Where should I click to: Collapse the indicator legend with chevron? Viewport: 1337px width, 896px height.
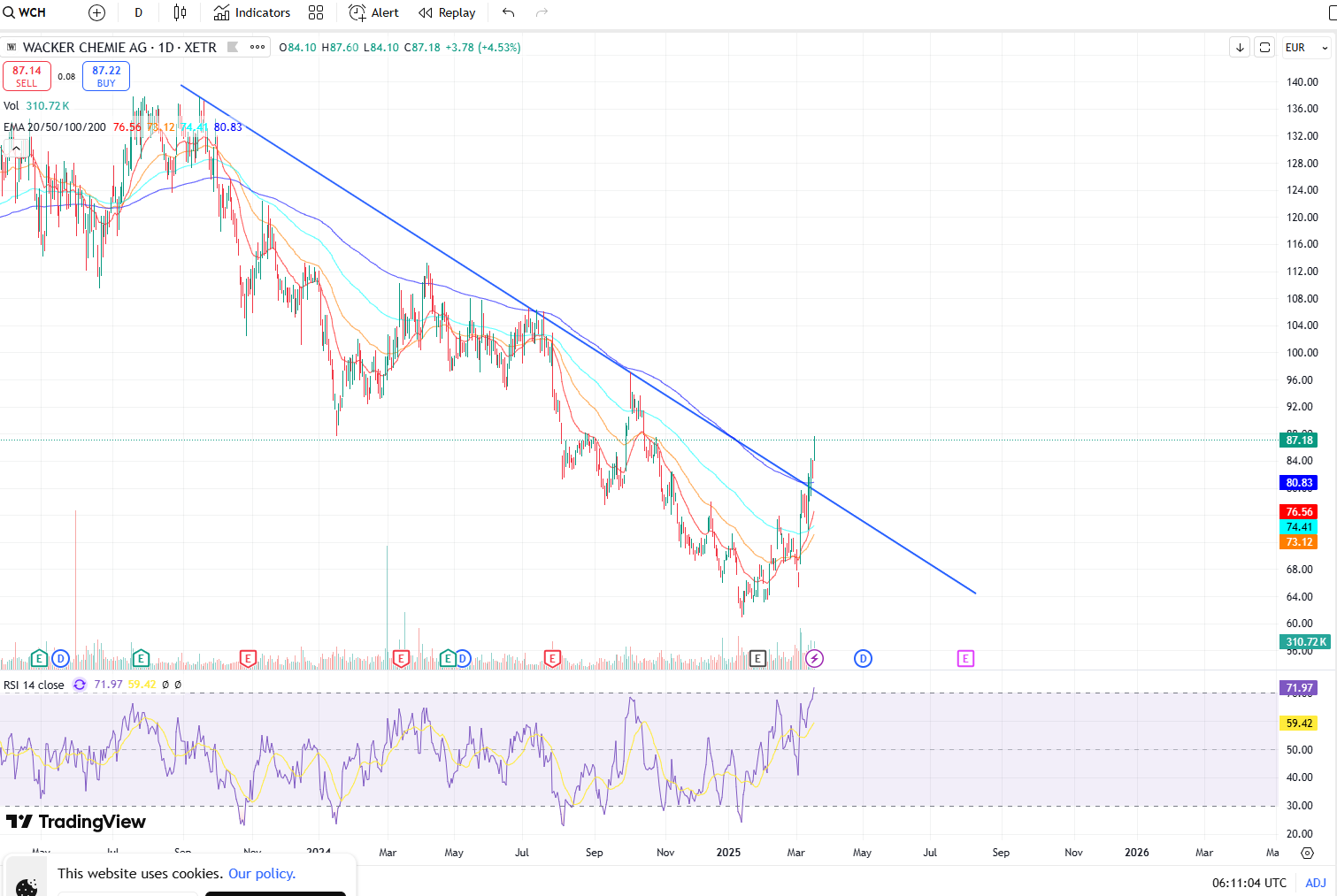pyautogui.click(x=16, y=149)
